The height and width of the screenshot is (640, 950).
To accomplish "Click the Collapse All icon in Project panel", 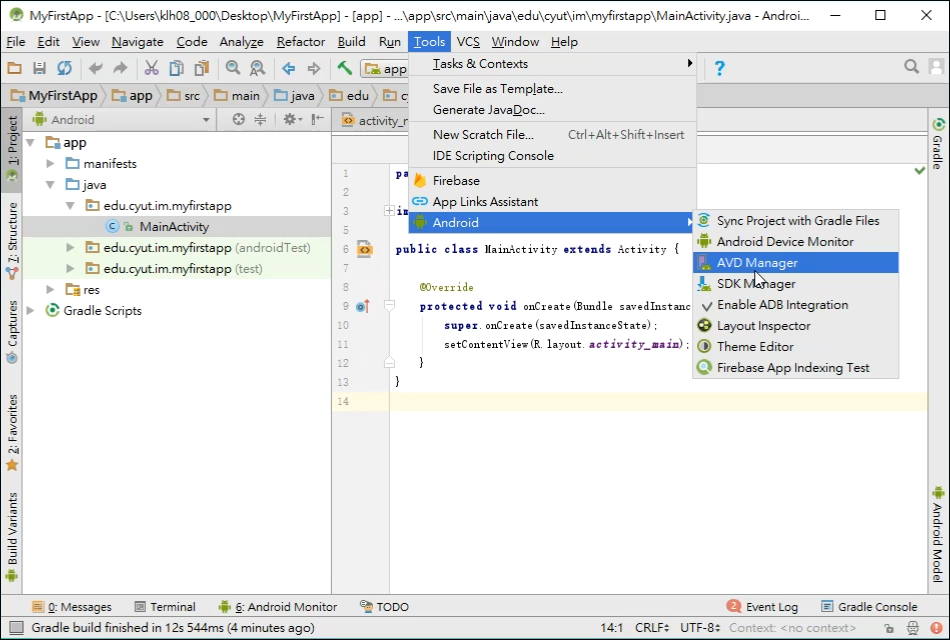I will point(260,119).
